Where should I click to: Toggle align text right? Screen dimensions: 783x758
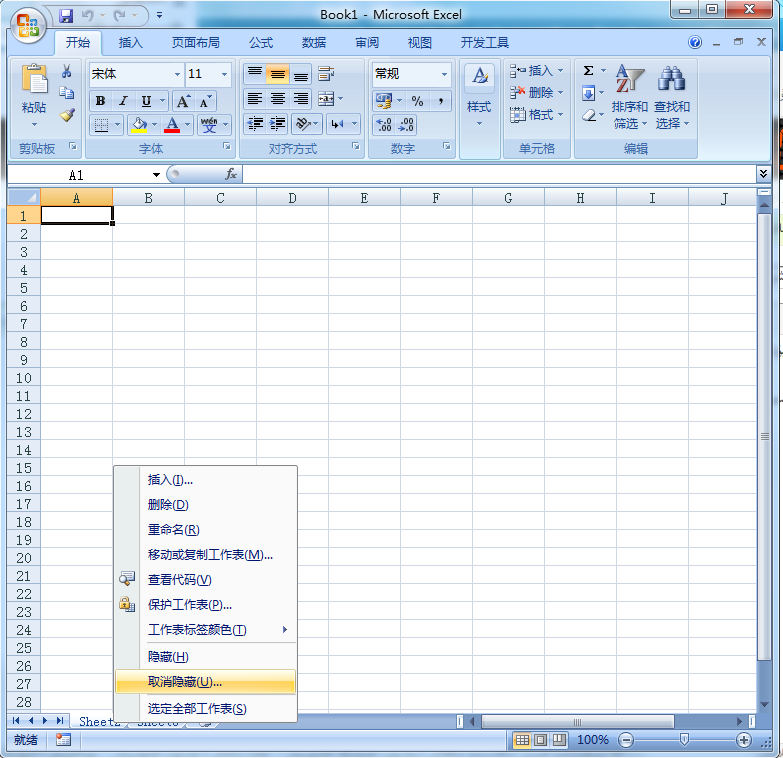coord(301,99)
